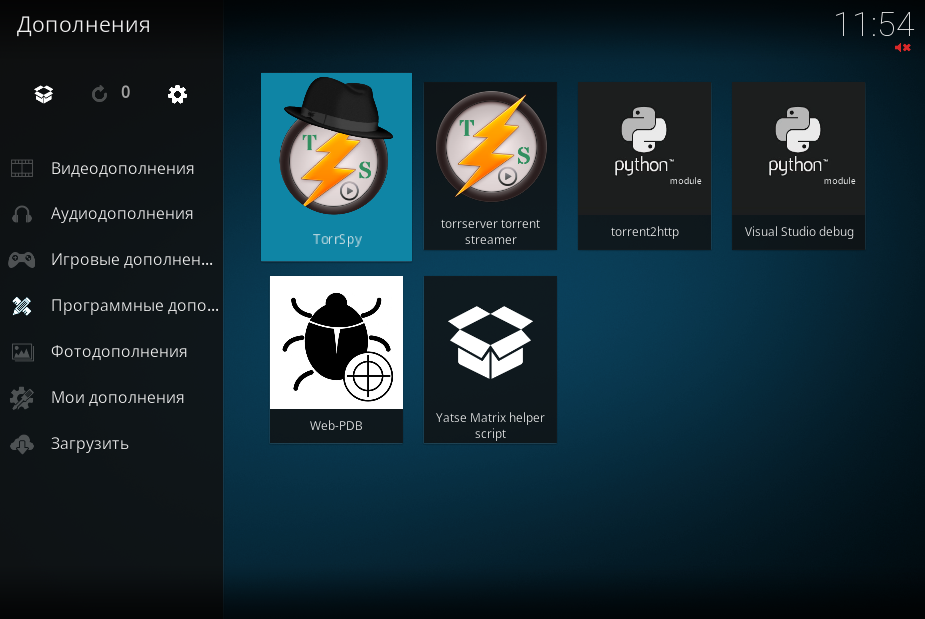The image size is (925, 619).
Task: Click the film strip video icon
Action: click(22, 168)
